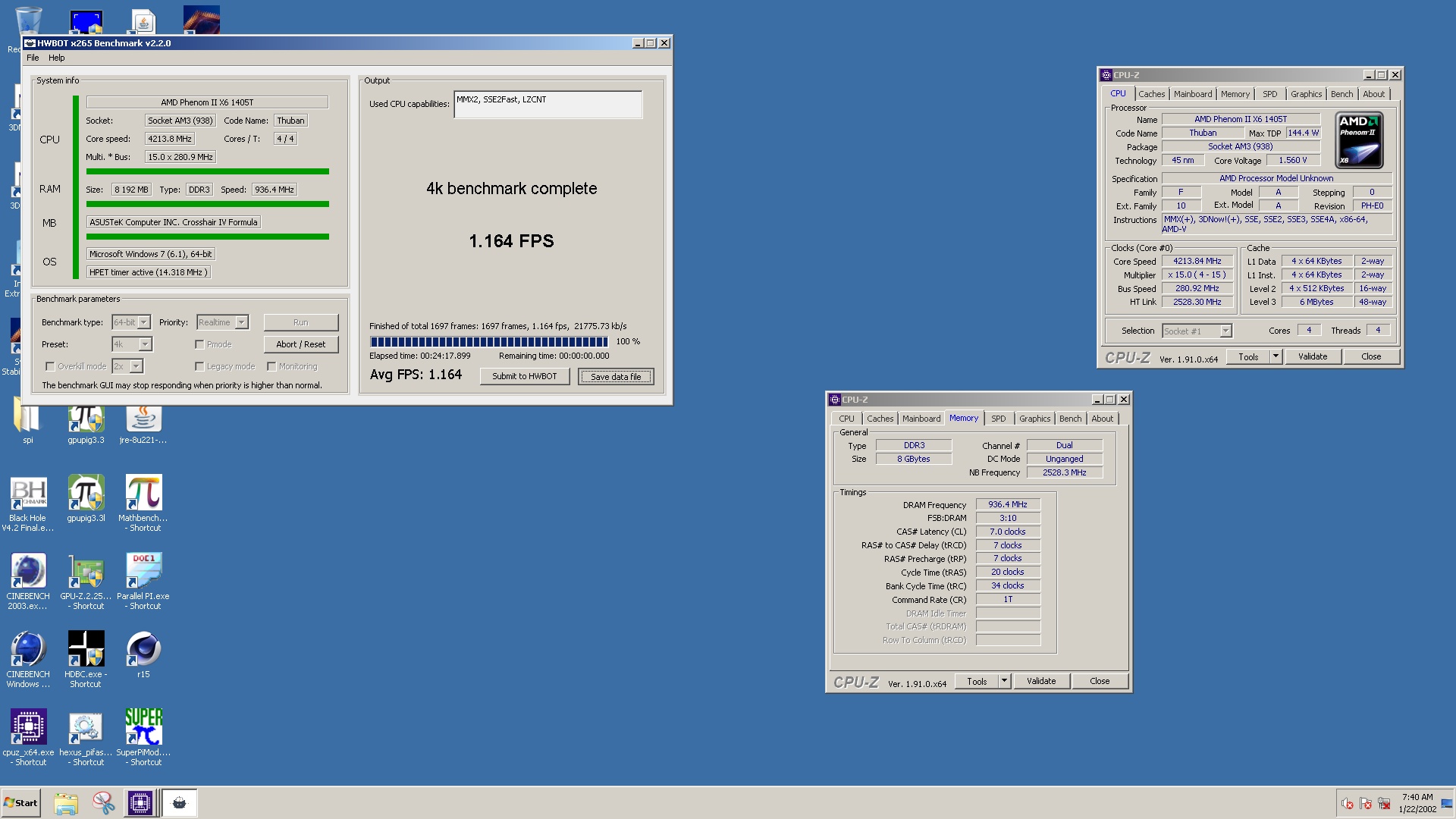The height and width of the screenshot is (819, 1456).
Task: Click Close in the CPU-Z Memory window
Action: pyautogui.click(x=1100, y=681)
